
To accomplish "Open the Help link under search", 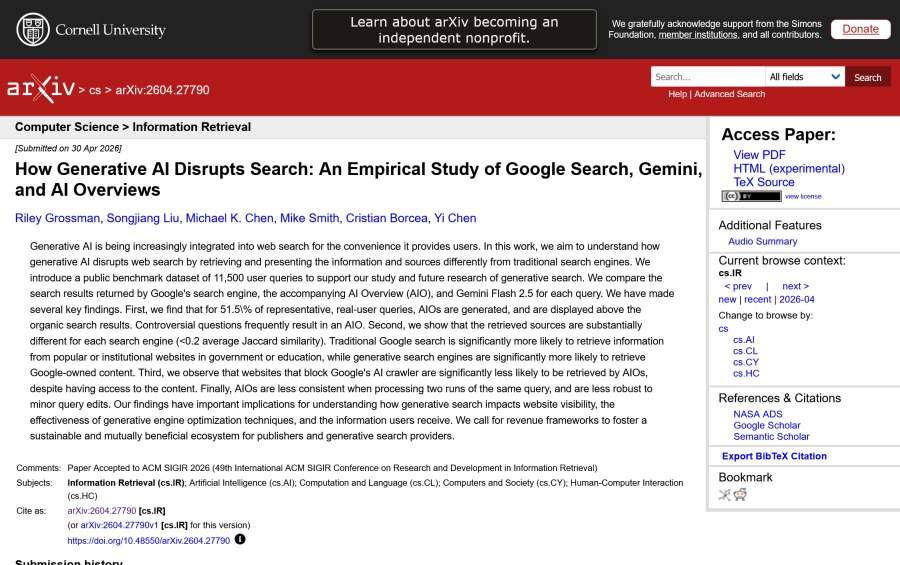I will 677,94.
